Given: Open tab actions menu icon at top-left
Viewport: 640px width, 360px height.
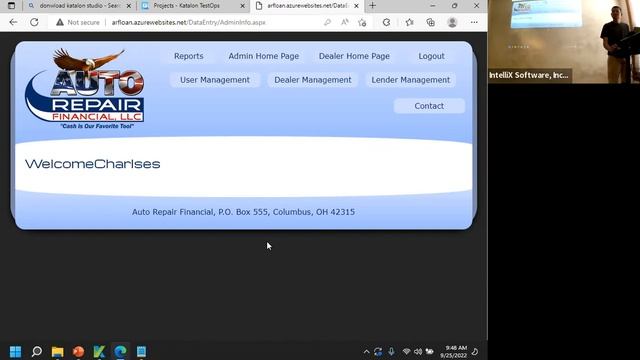Looking at the screenshot, I should [11, 6].
